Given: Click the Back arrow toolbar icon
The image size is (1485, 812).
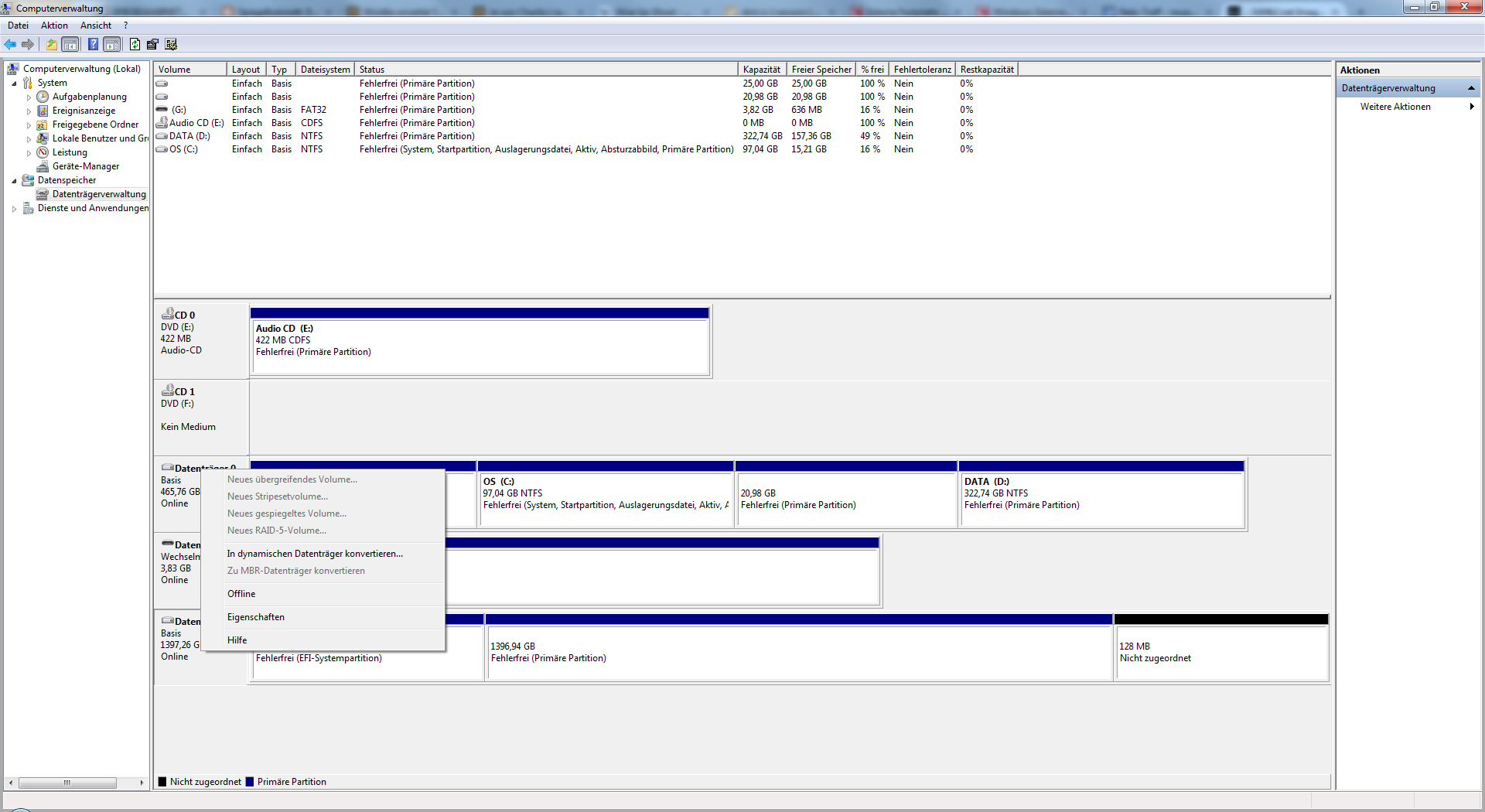Looking at the screenshot, I should (x=10, y=45).
